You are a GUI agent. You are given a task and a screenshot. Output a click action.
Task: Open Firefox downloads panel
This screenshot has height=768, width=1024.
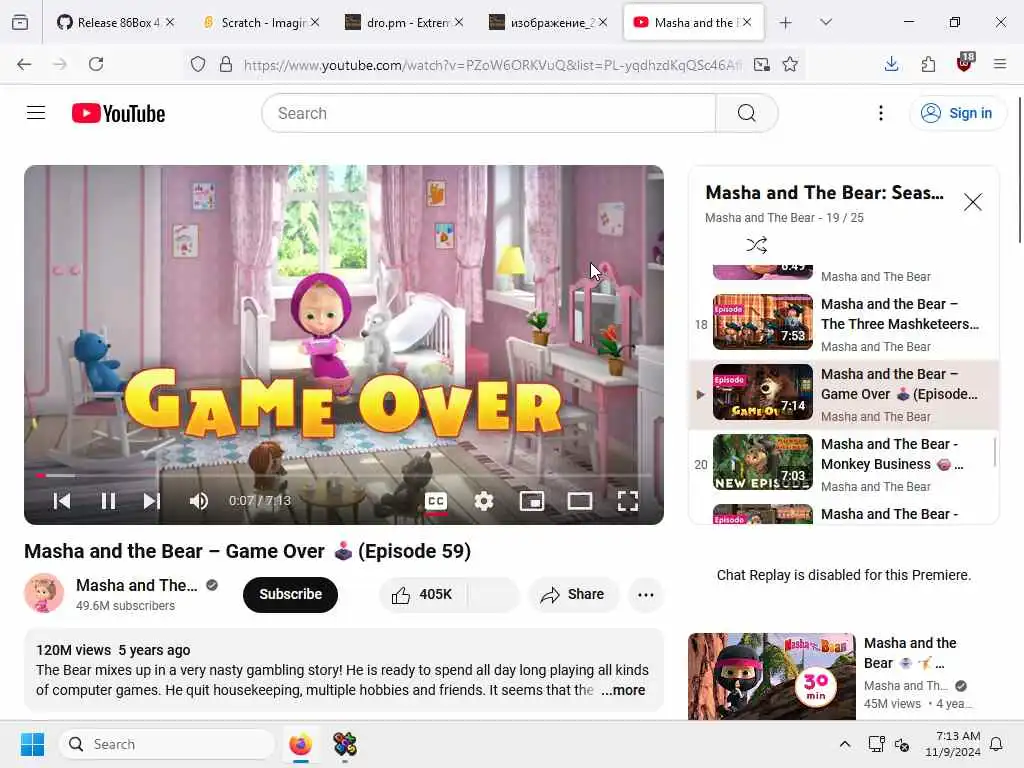coord(891,64)
